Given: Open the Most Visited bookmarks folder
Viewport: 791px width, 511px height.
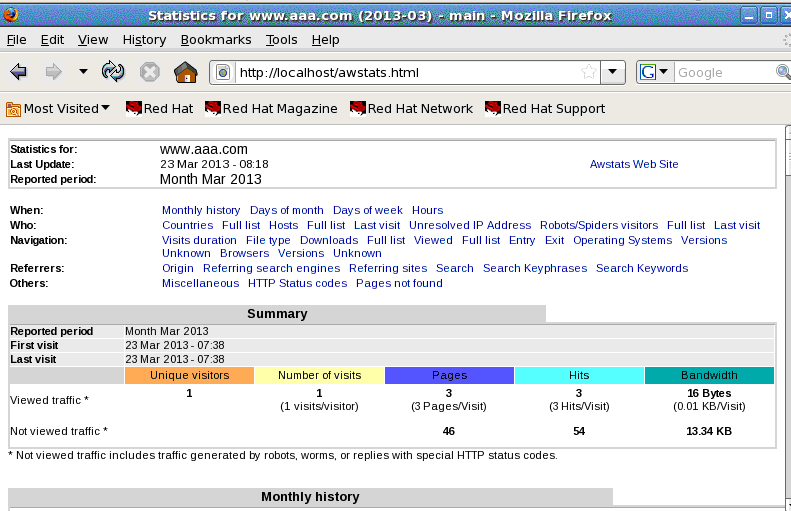Looking at the screenshot, I should click(58, 108).
